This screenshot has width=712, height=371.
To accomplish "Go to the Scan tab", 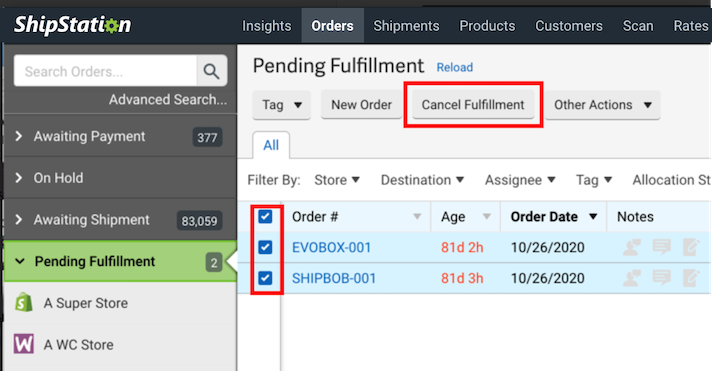I will tap(638, 26).
